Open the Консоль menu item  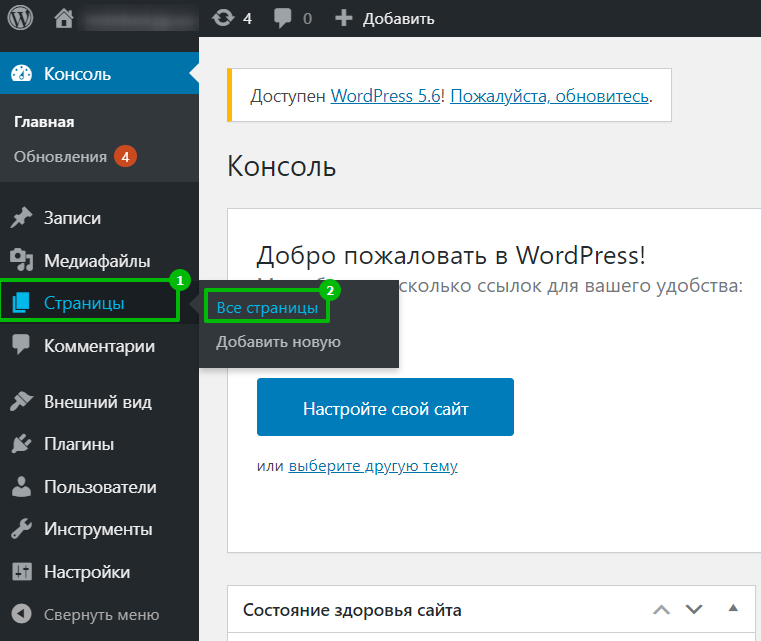click(99, 73)
